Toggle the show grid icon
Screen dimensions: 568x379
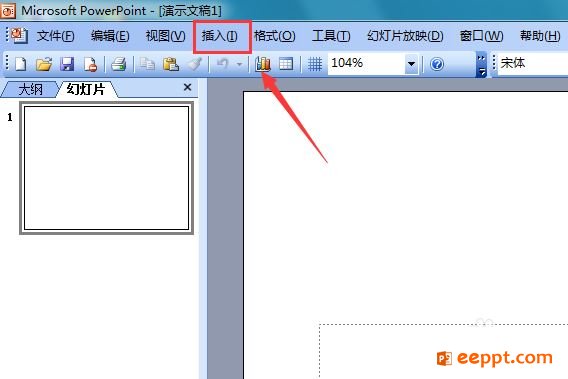(315, 64)
